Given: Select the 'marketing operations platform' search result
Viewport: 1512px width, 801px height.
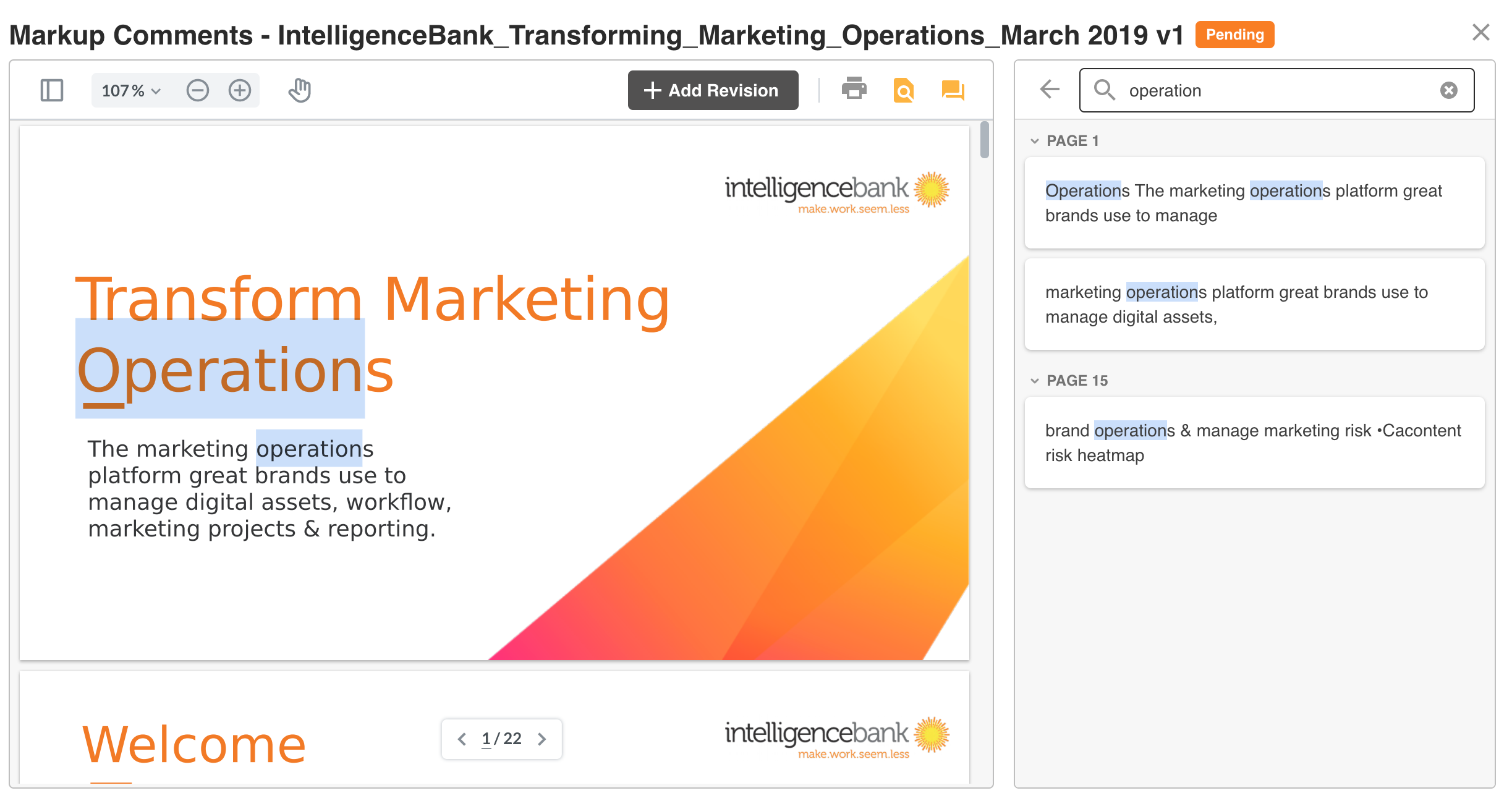Looking at the screenshot, I should (x=1254, y=305).
